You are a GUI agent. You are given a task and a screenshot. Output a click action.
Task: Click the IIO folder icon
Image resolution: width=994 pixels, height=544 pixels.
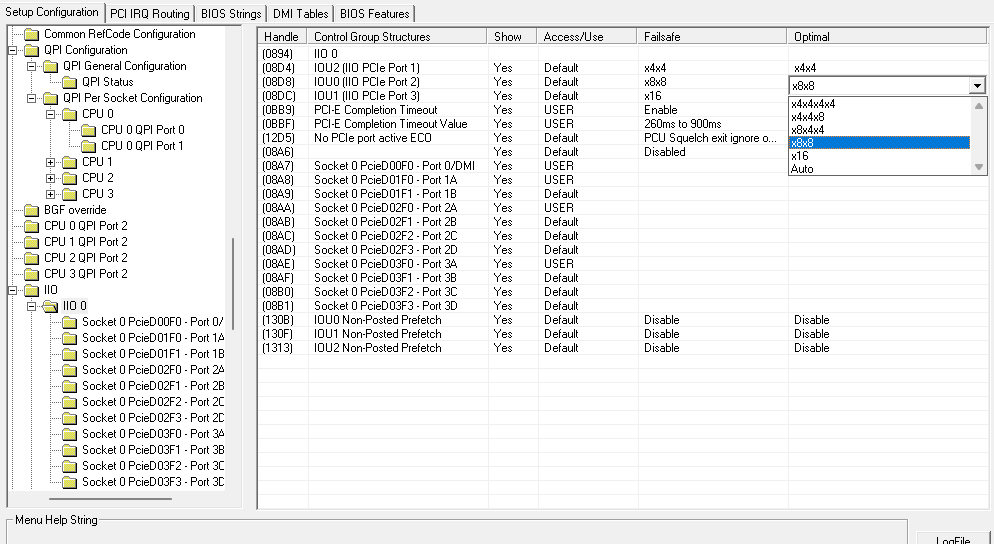click(x=32, y=290)
